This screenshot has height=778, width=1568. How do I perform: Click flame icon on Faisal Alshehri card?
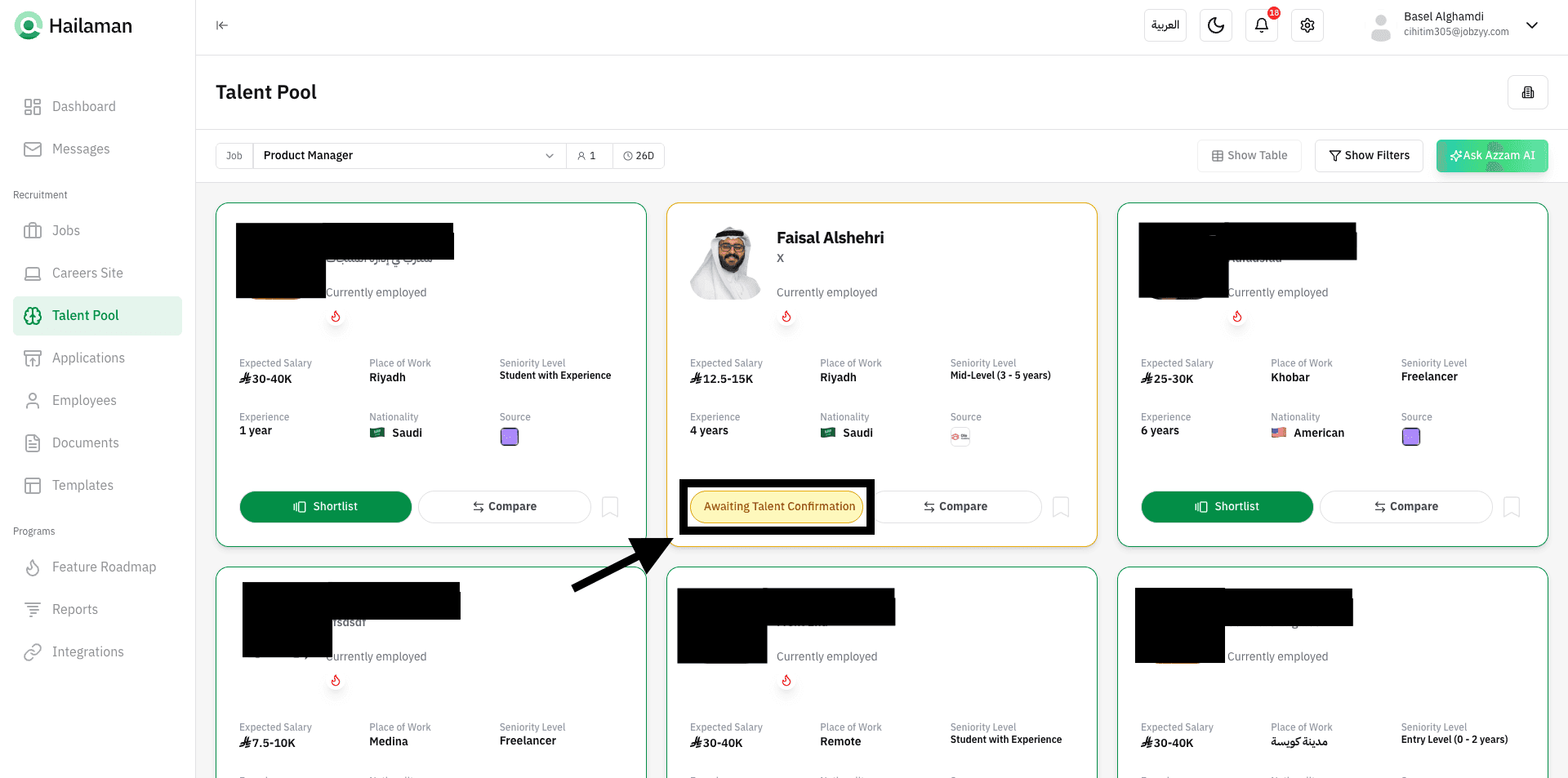pyautogui.click(x=786, y=317)
